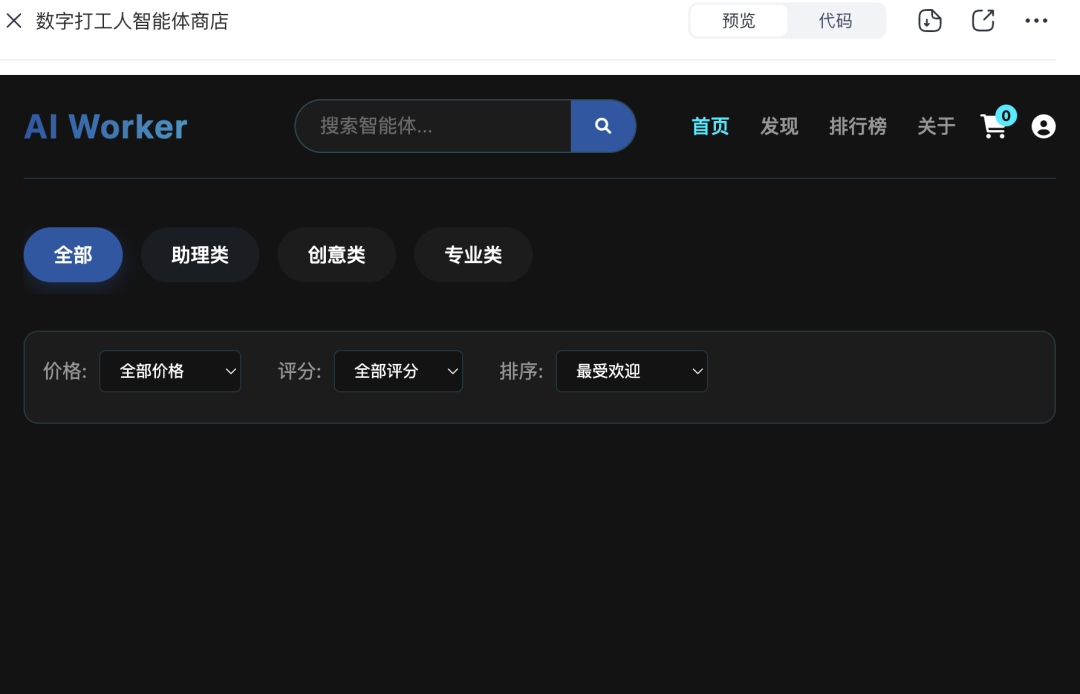The height and width of the screenshot is (694, 1080).
Task: Open the 全部价格 price dropdown
Action: click(x=170, y=371)
